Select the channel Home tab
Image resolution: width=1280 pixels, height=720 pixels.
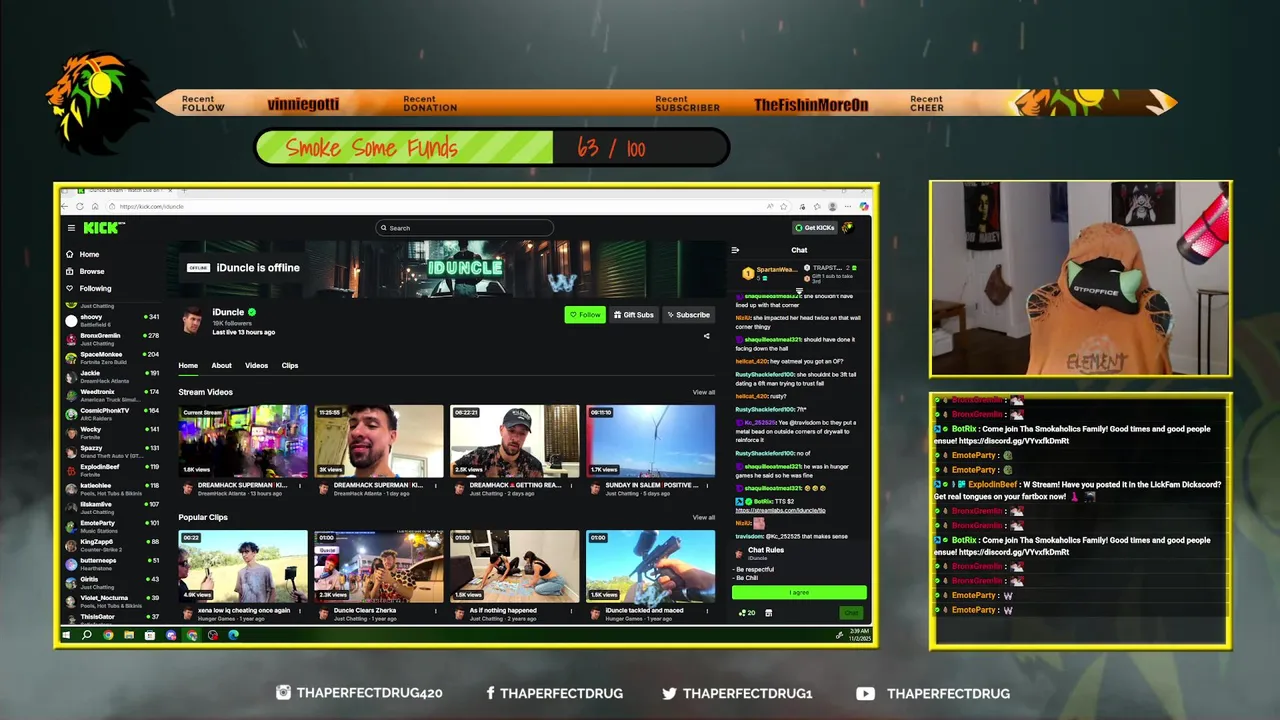(x=188, y=365)
